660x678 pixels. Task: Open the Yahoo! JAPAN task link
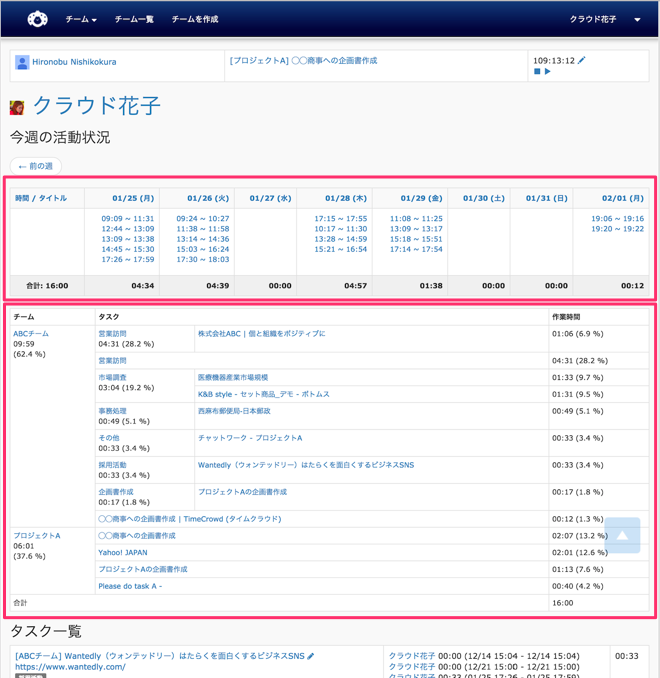pyautogui.click(x=122, y=552)
